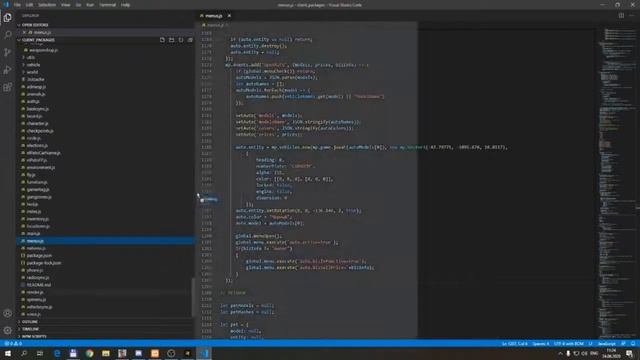Viewport: 640px width, 360px height.
Task: Collapse the Open Editors section
Action: tap(35, 25)
